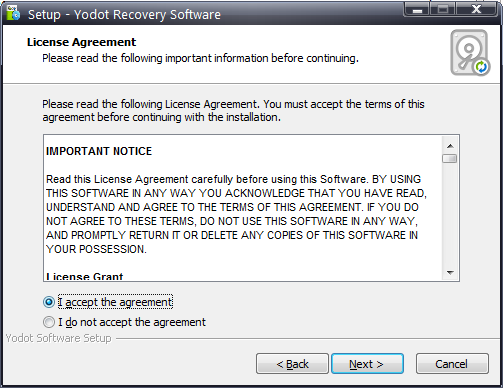Click the scrollbar up arrow in license box
This screenshot has width=503, height=388.
pyautogui.click(x=450, y=146)
